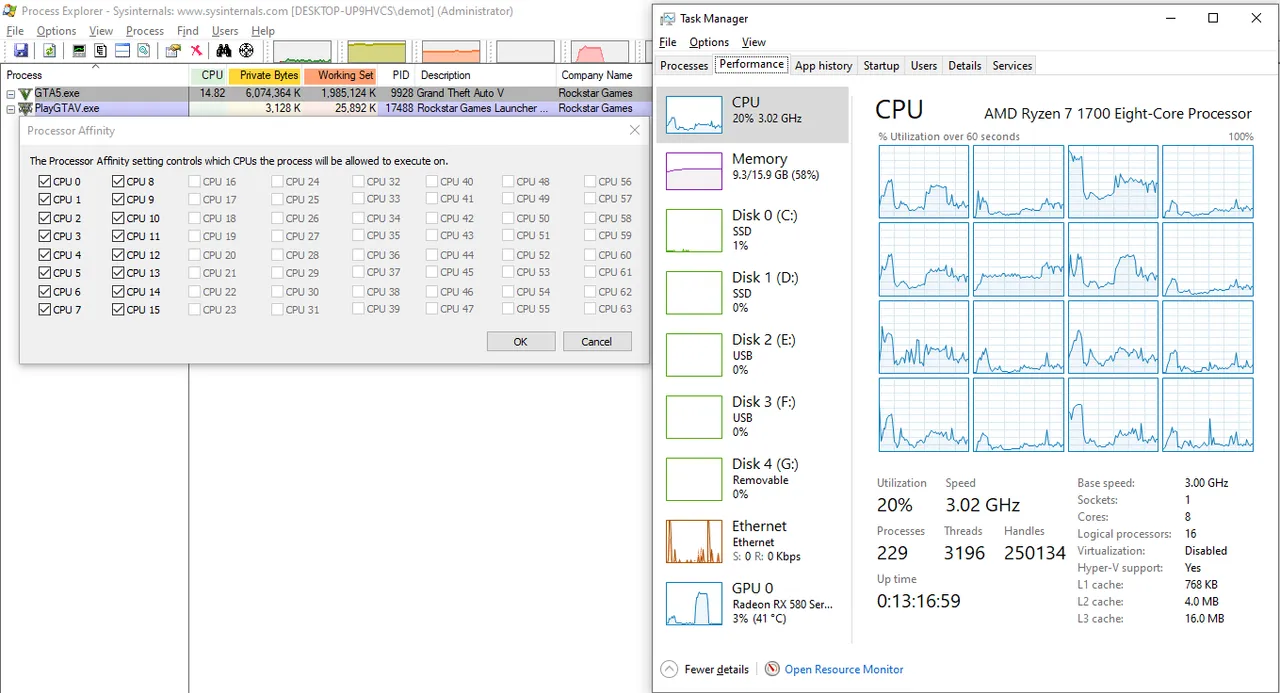Collapse Task Manager with Fewer details

(706, 669)
